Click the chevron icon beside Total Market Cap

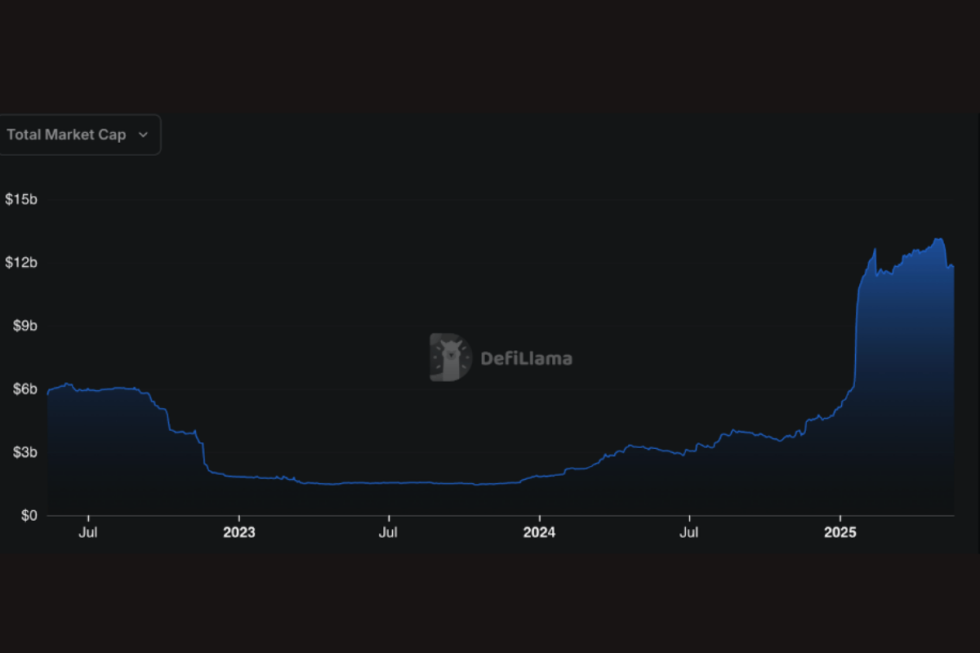(x=142, y=134)
